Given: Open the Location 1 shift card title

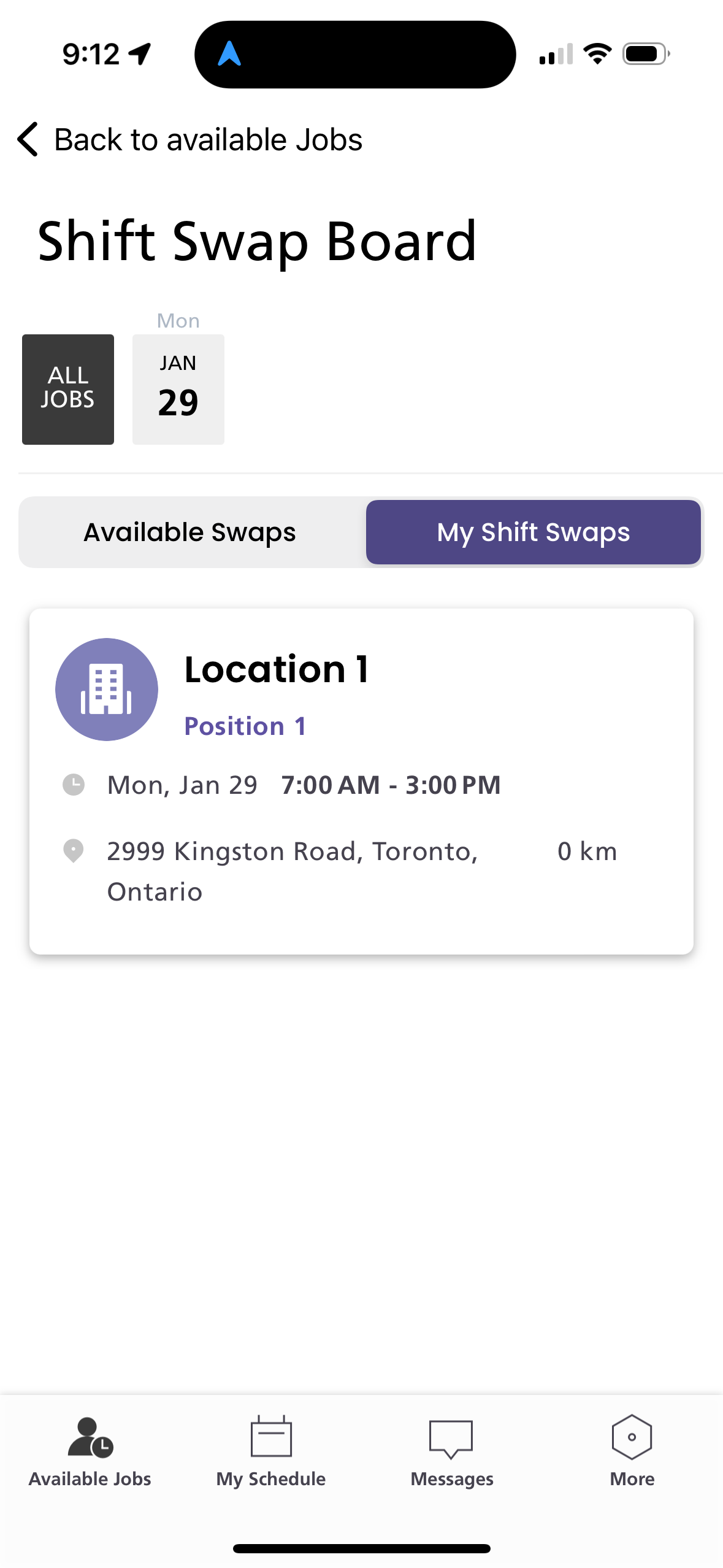Looking at the screenshot, I should tap(277, 669).
